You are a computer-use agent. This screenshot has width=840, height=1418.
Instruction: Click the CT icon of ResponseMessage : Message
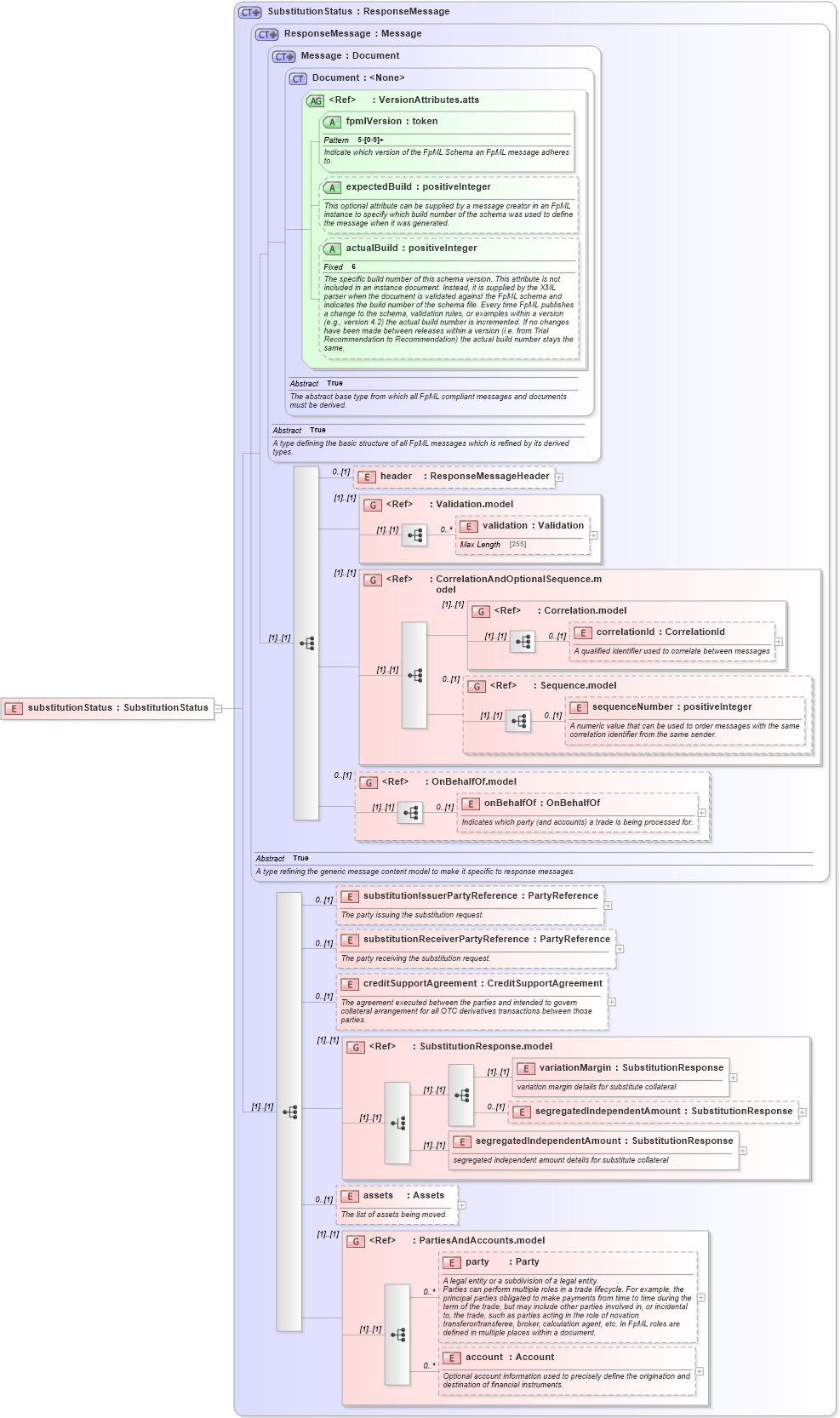coord(267,34)
